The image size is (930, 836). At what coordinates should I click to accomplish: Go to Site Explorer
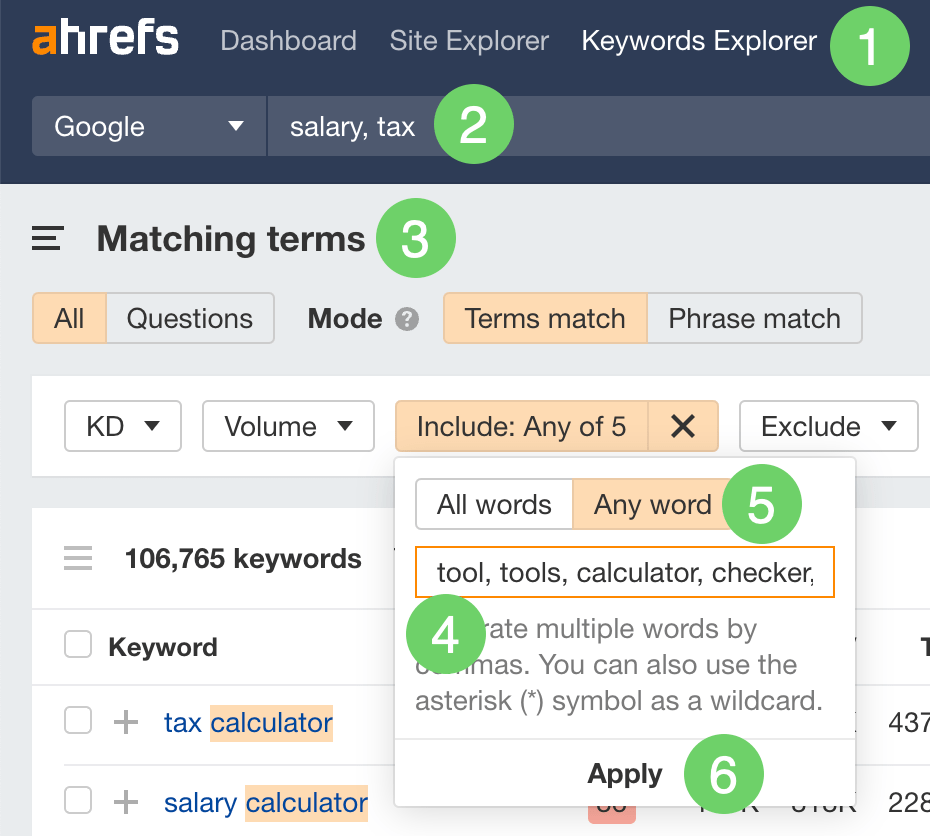(469, 41)
